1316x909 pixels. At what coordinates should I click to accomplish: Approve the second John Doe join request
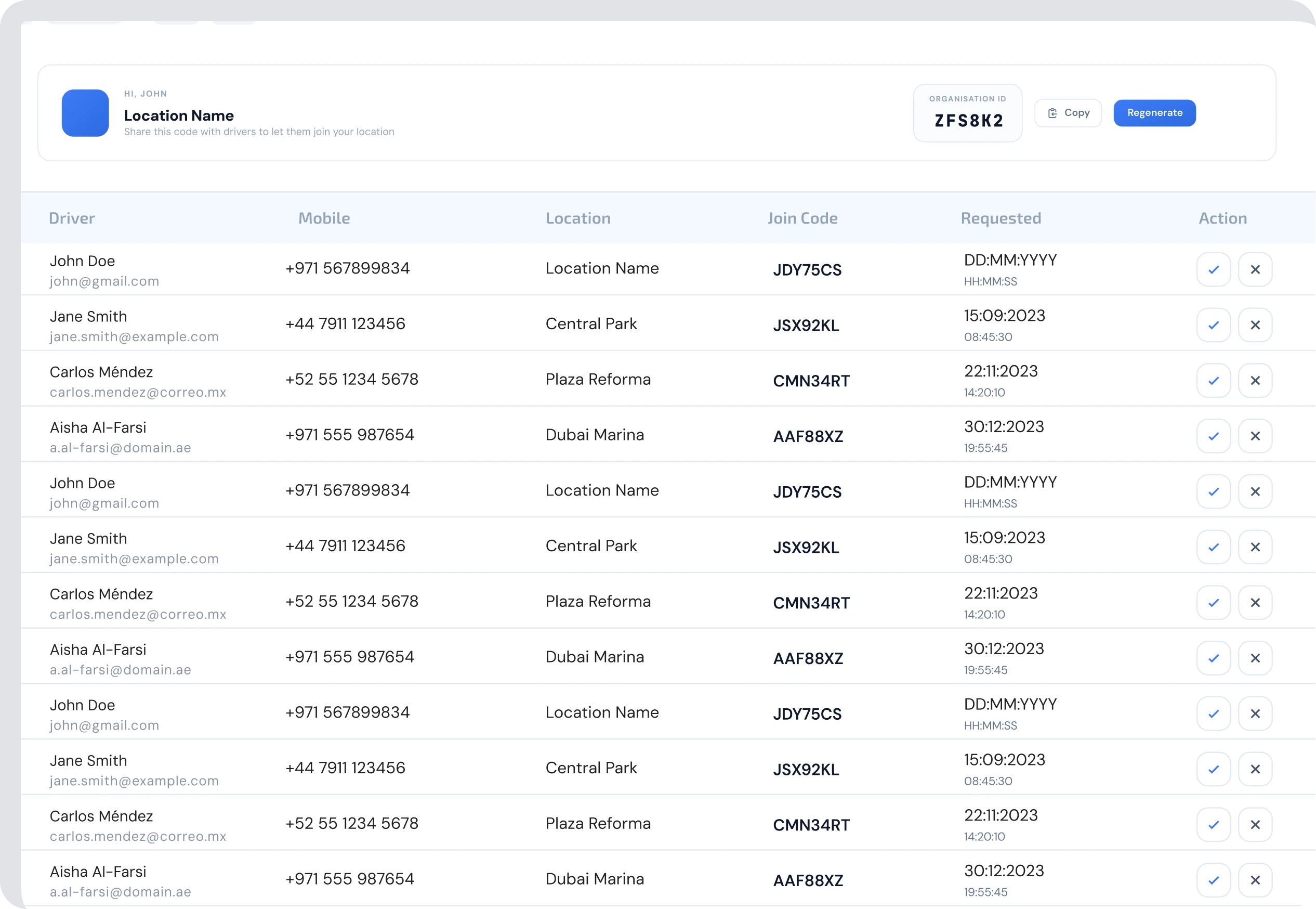[x=1214, y=491]
